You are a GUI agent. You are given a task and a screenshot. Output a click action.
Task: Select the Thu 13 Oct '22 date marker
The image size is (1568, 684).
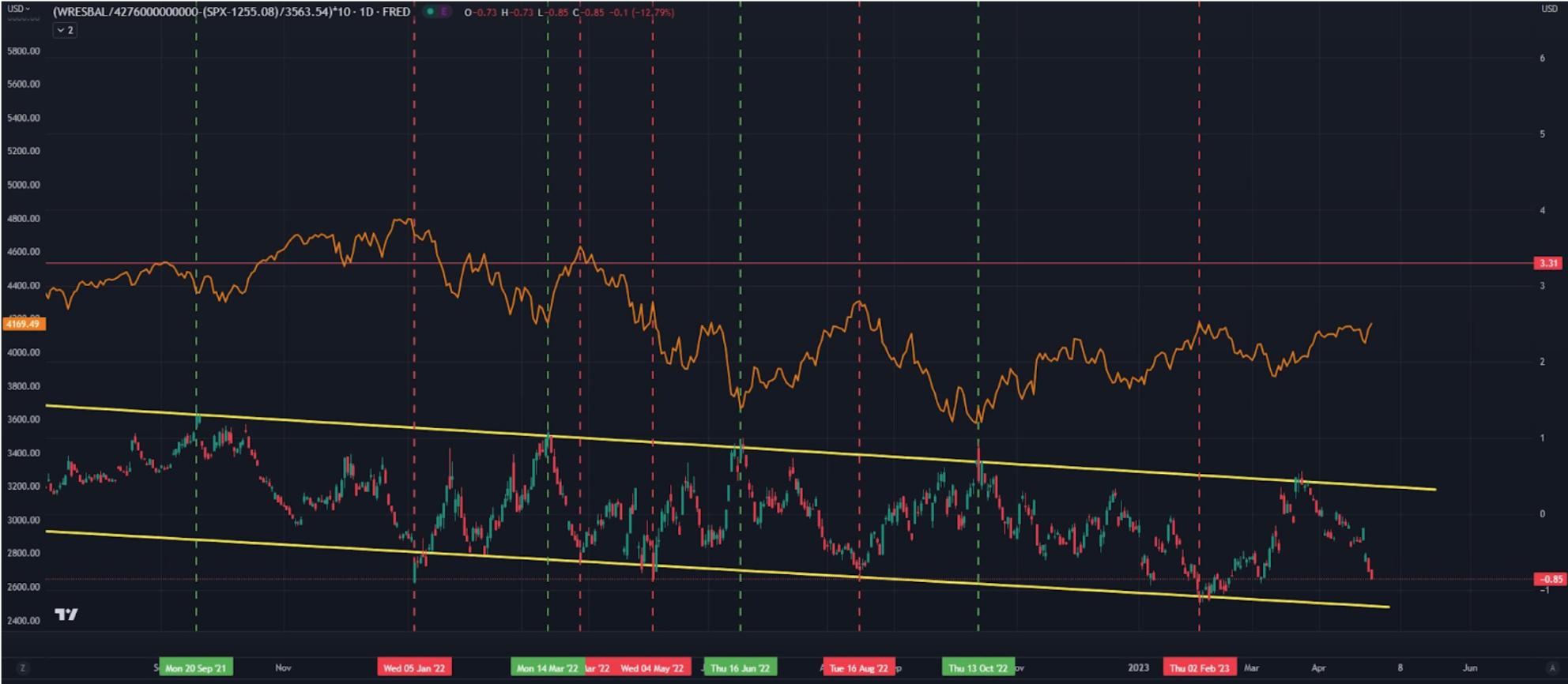pos(978,668)
